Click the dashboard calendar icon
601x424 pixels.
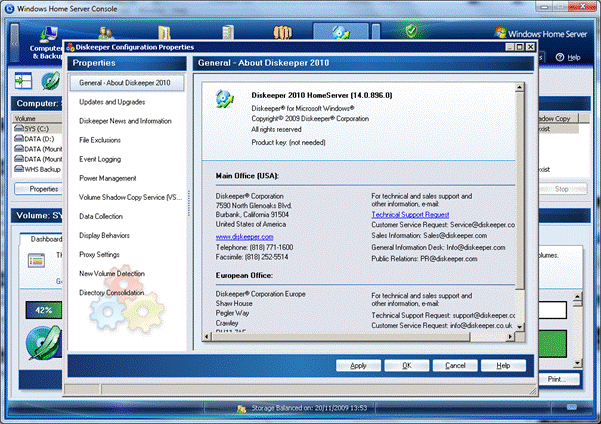pyautogui.click(x=36, y=261)
